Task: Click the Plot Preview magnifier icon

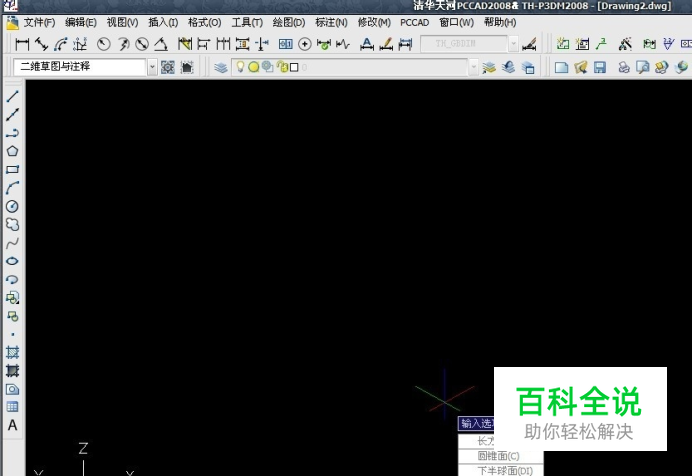Action: pos(643,67)
